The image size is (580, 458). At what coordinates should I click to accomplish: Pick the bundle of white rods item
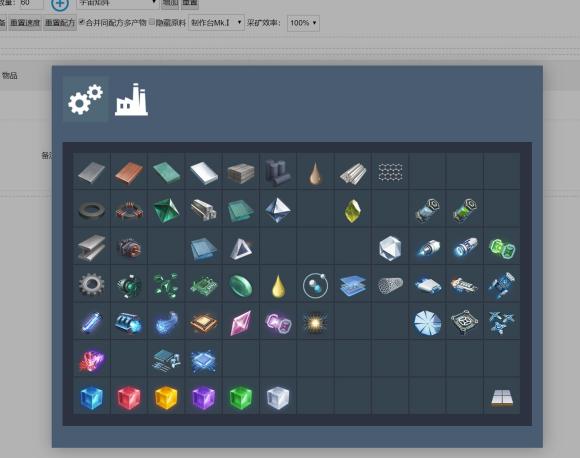click(x=353, y=173)
